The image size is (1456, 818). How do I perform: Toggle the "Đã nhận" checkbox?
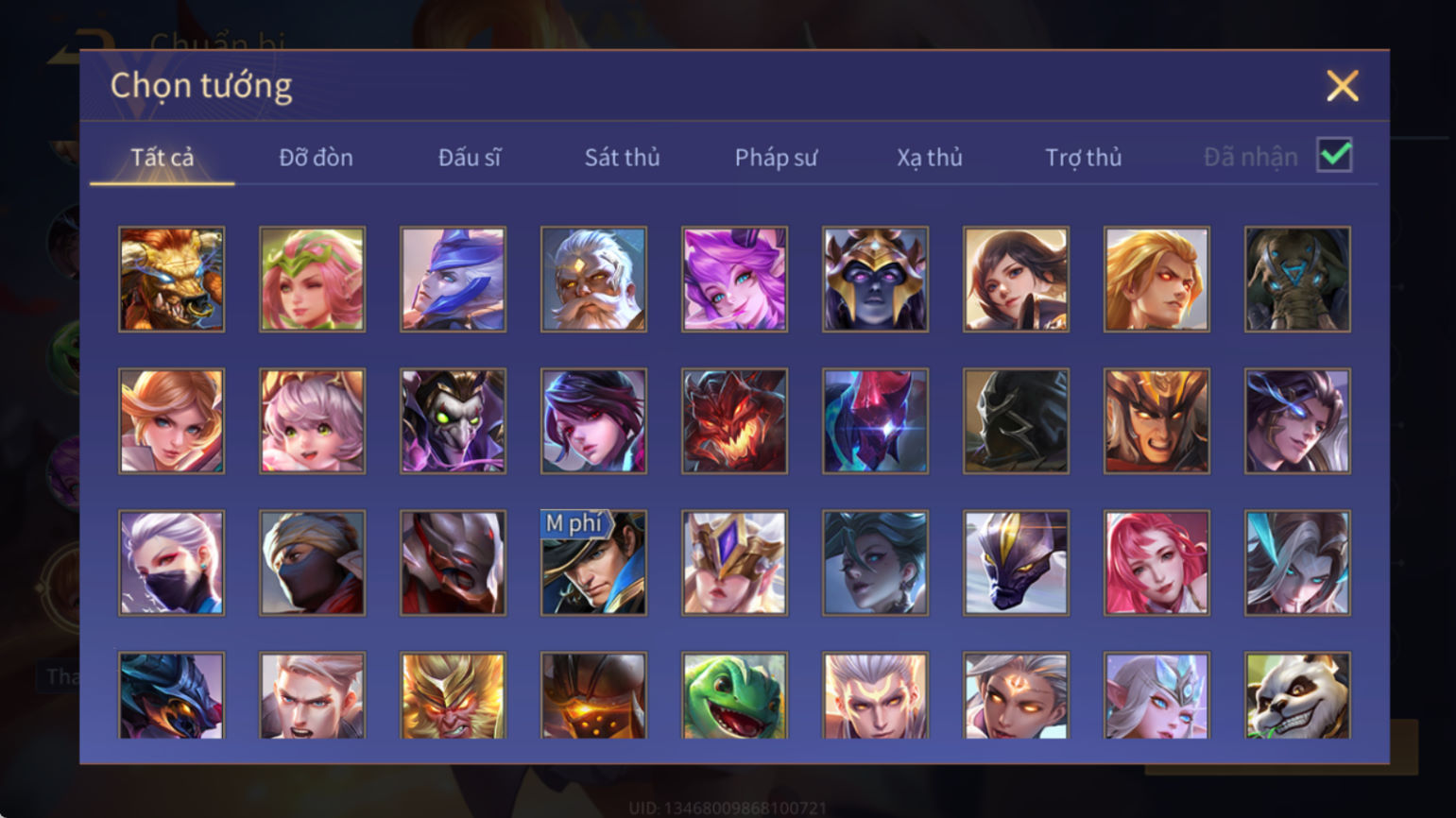[1334, 156]
